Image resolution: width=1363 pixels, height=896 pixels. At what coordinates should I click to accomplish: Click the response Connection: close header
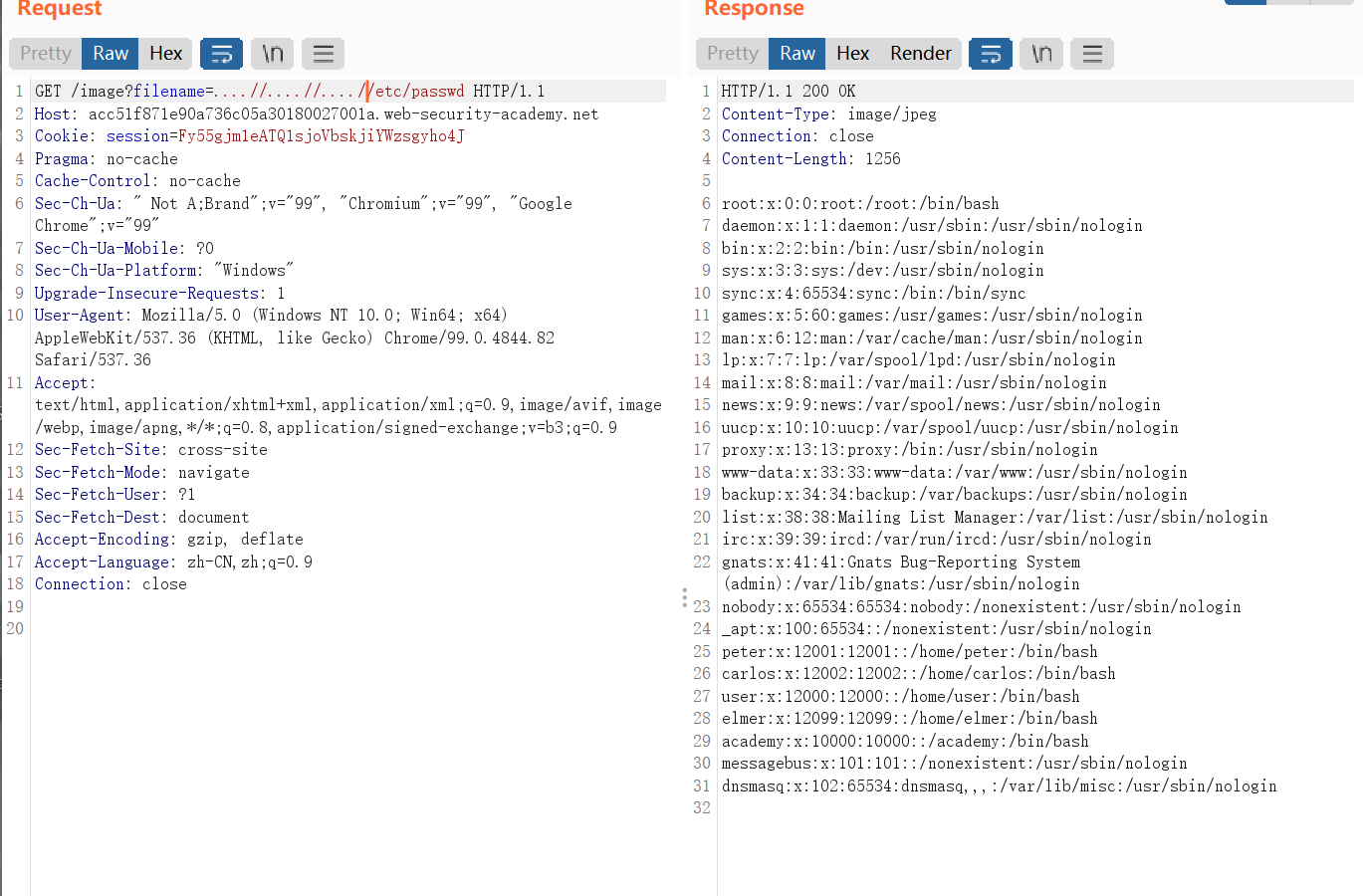[x=797, y=136]
